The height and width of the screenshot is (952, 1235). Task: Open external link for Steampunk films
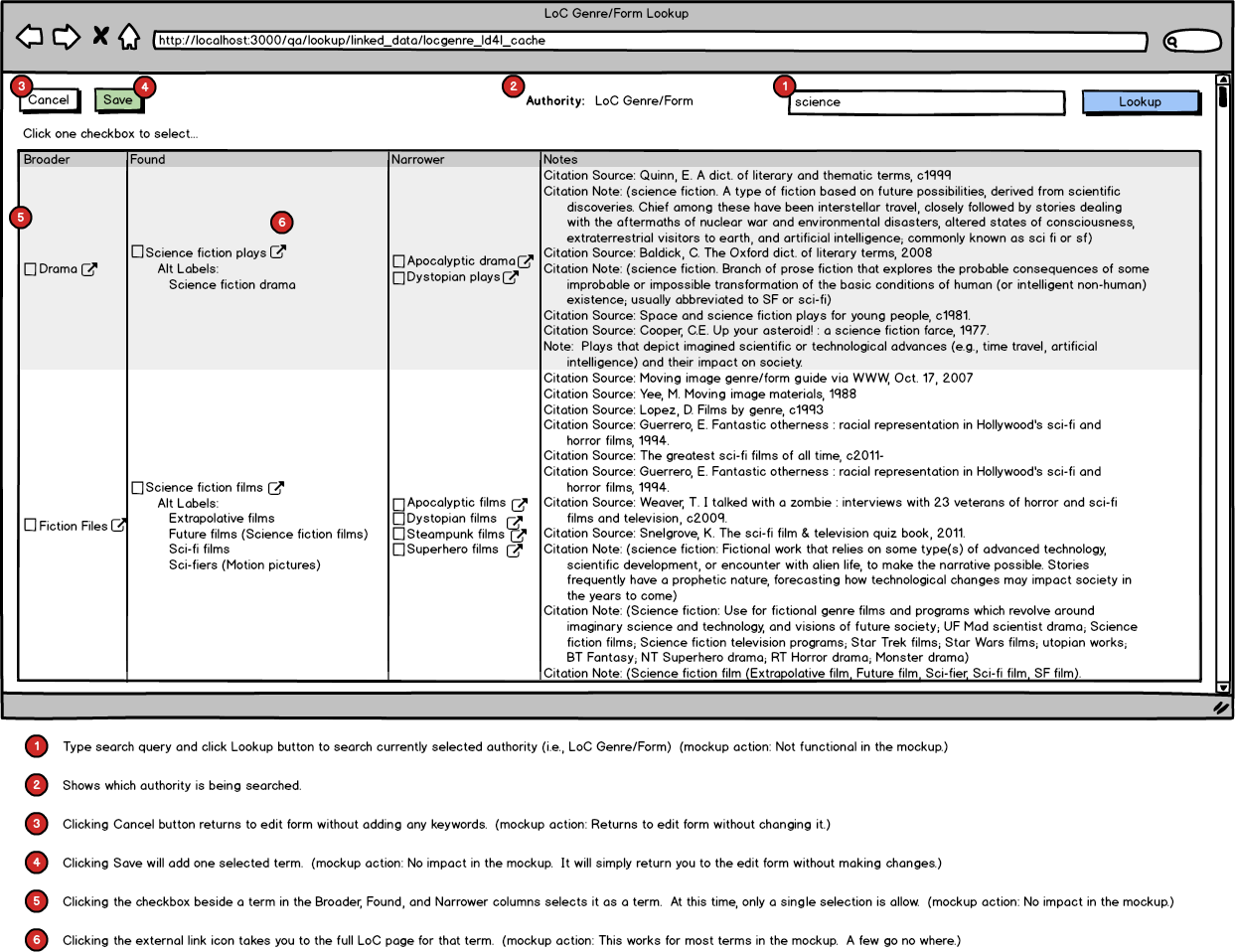[518, 534]
